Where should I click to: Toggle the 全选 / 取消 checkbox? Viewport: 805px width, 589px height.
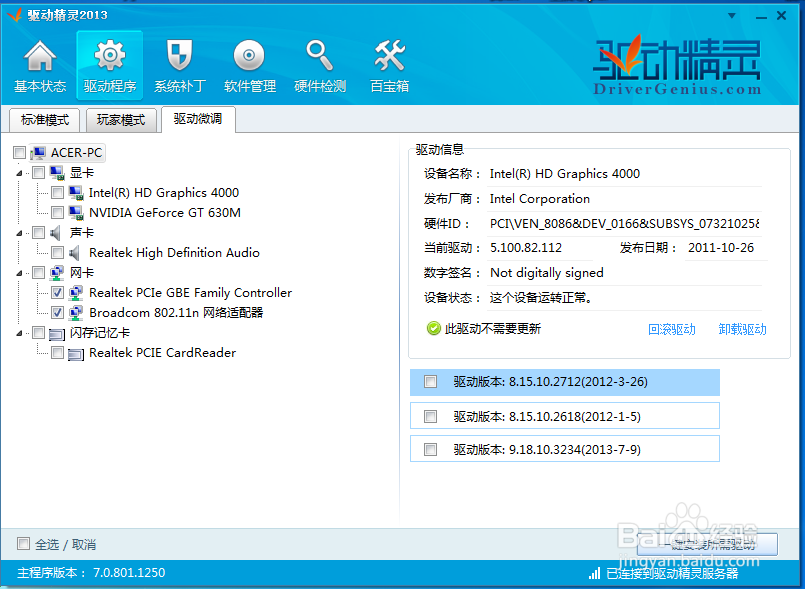coord(23,543)
